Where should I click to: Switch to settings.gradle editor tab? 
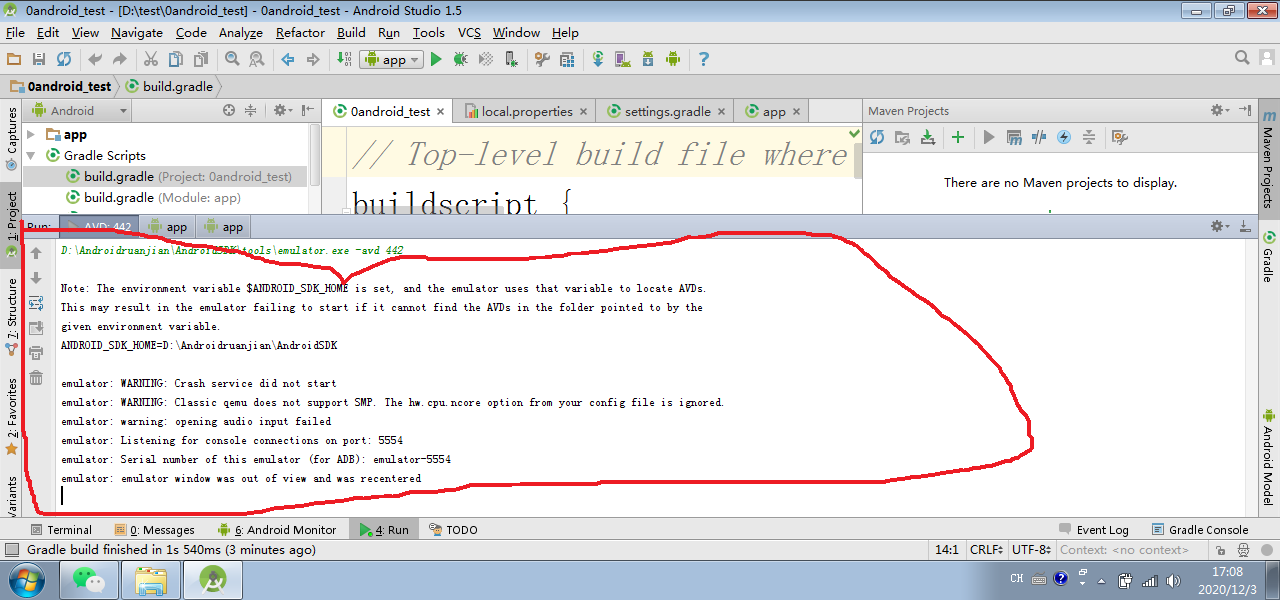coord(667,111)
